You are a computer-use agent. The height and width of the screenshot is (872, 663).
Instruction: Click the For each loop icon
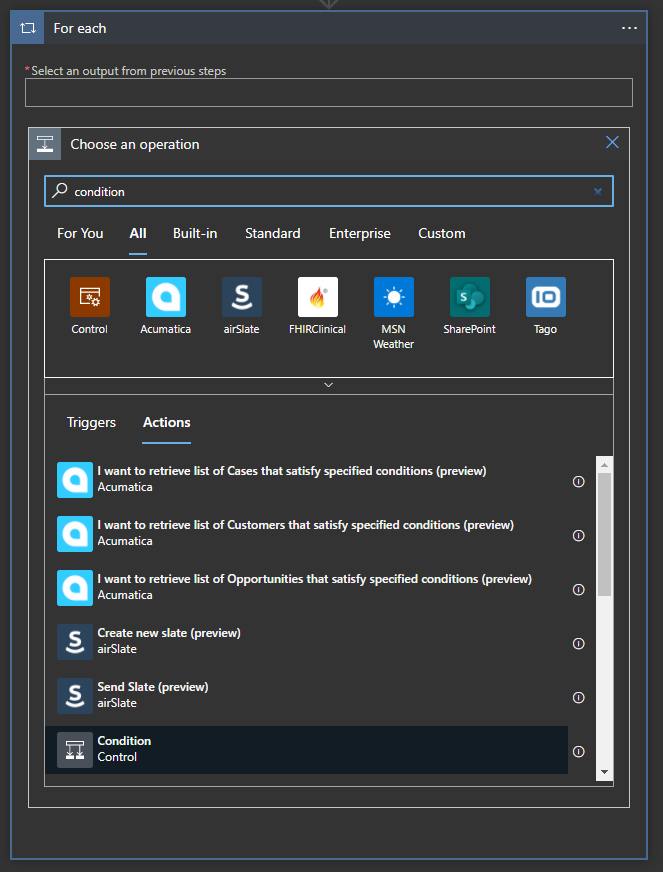[x=28, y=28]
